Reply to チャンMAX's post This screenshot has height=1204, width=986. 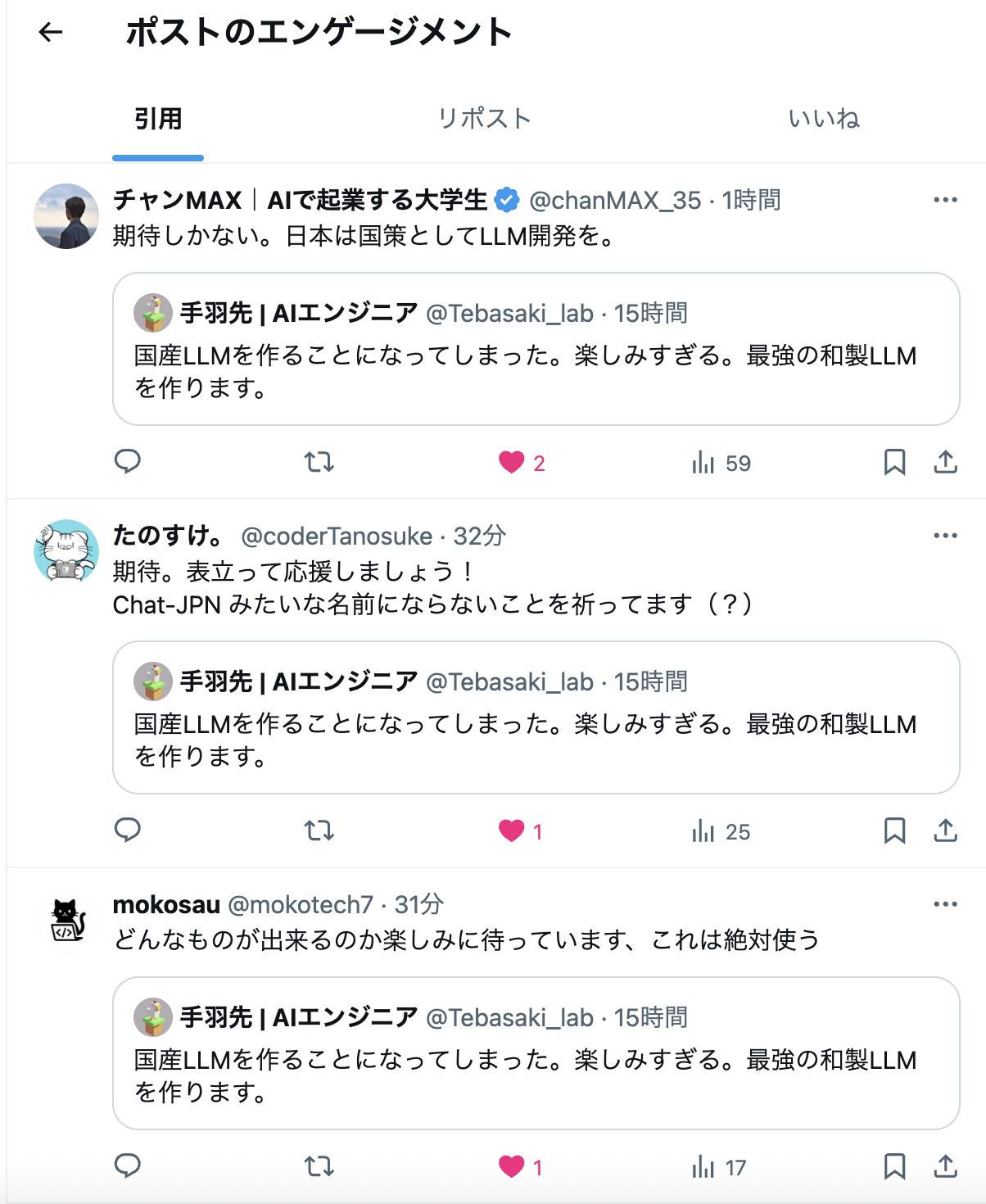[128, 462]
